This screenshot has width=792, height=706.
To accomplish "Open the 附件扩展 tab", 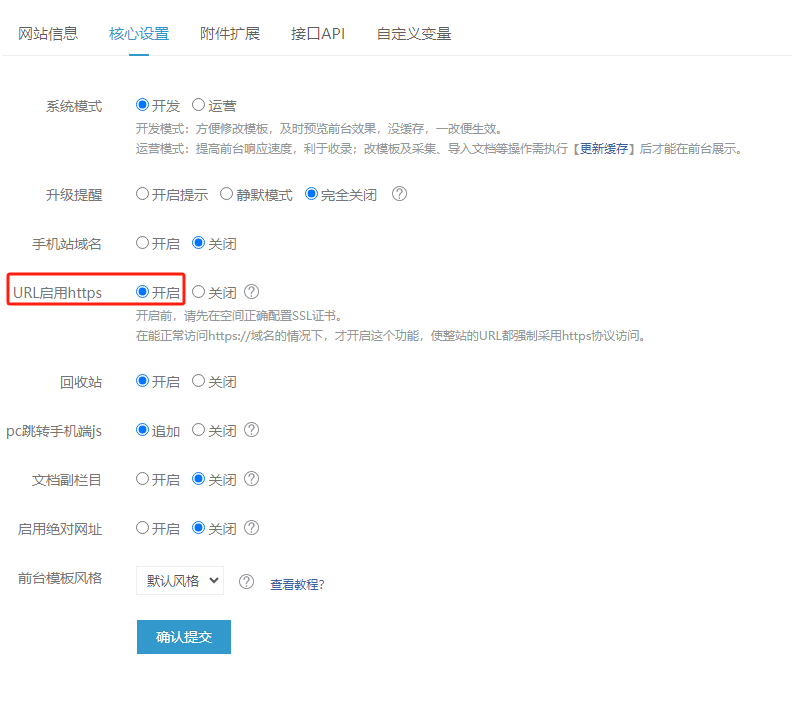I will pyautogui.click(x=230, y=34).
